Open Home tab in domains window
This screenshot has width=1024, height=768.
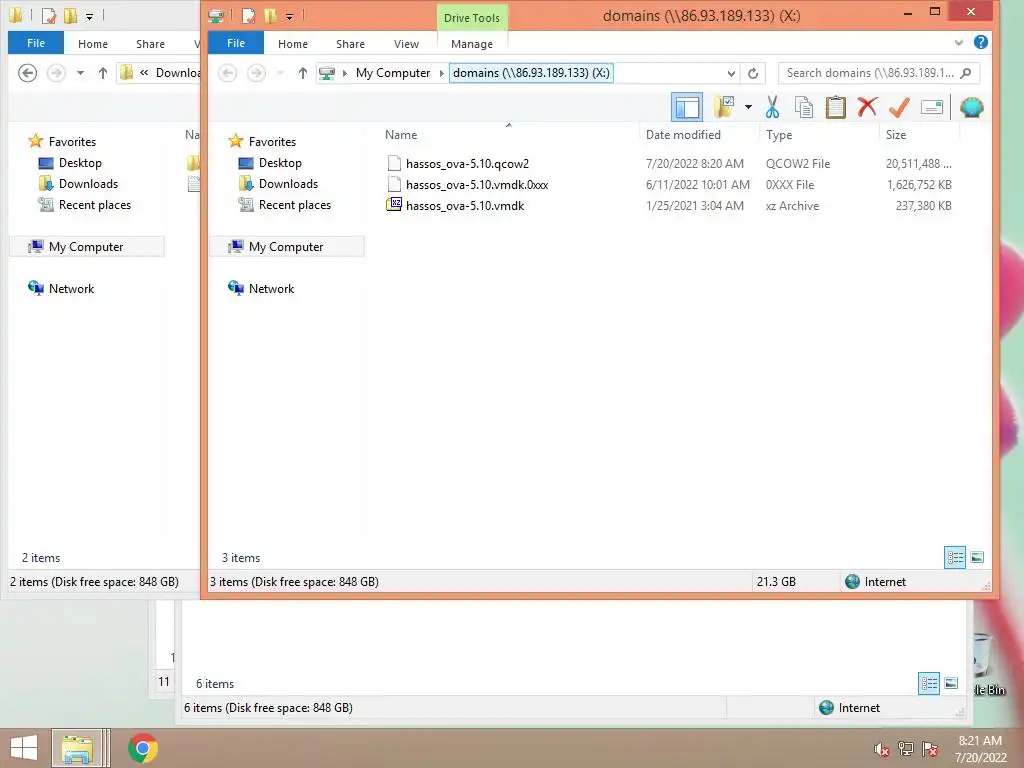(x=293, y=44)
